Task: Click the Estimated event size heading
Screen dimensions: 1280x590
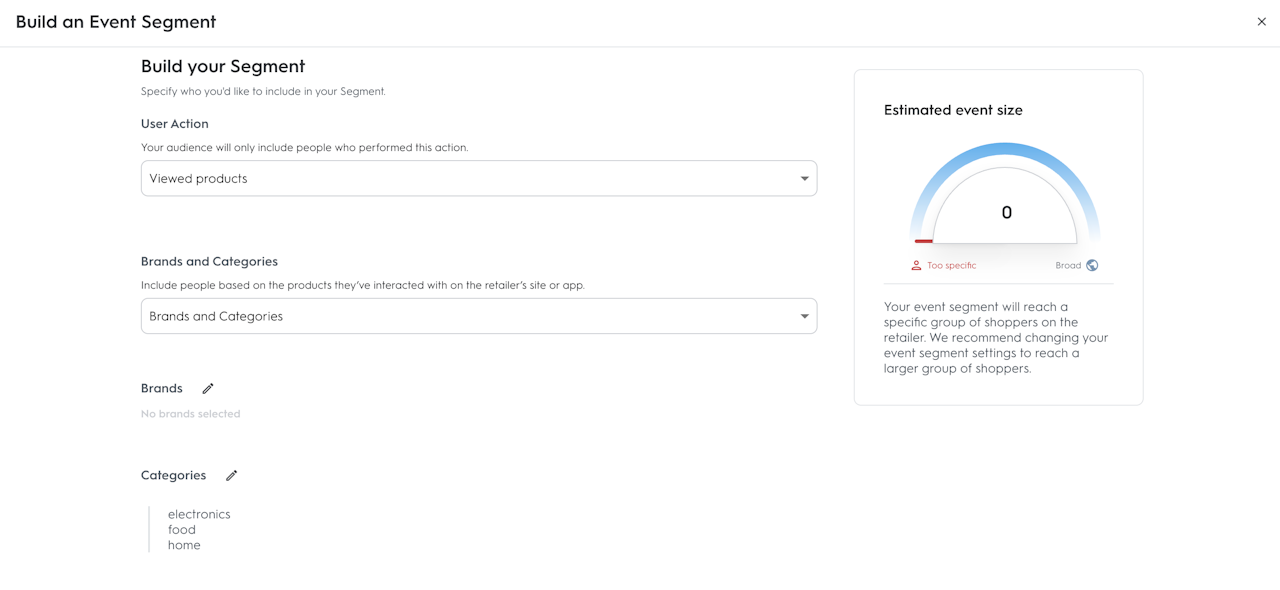Action: pyautogui.click(x=953, y=111)
